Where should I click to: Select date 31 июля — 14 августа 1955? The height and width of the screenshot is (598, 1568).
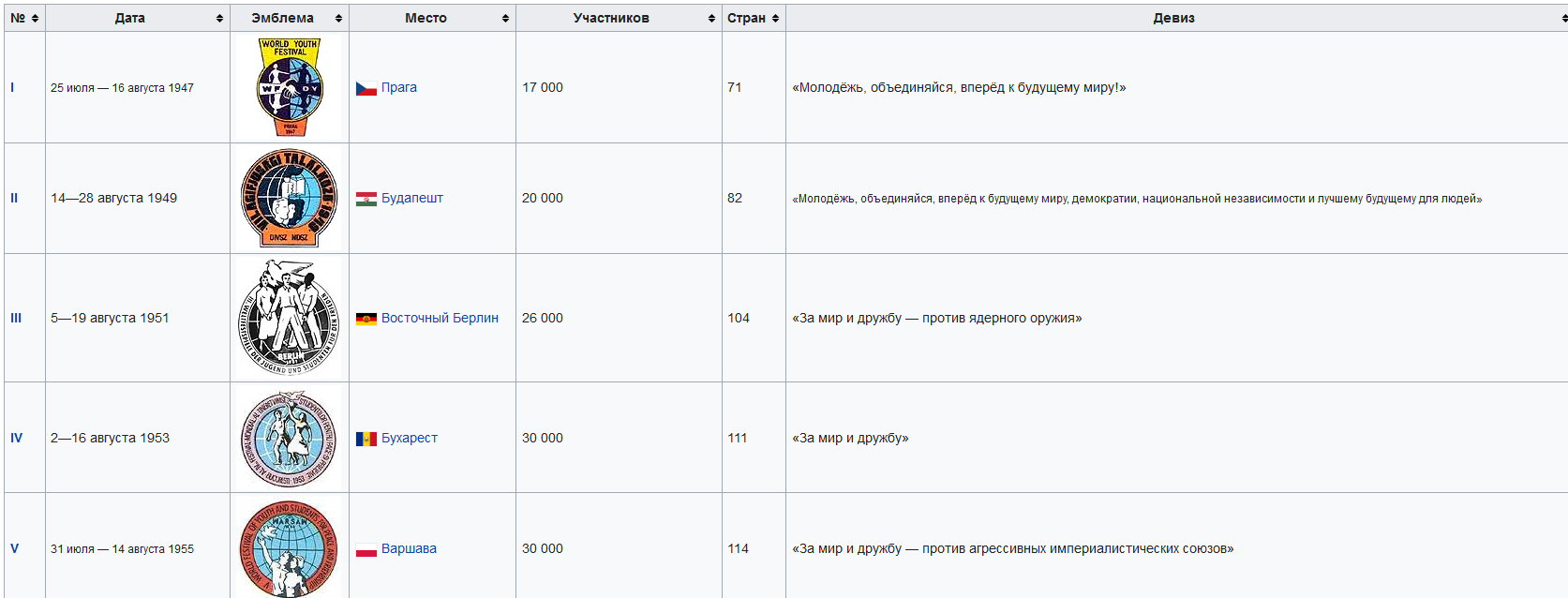tap(122, 549)
